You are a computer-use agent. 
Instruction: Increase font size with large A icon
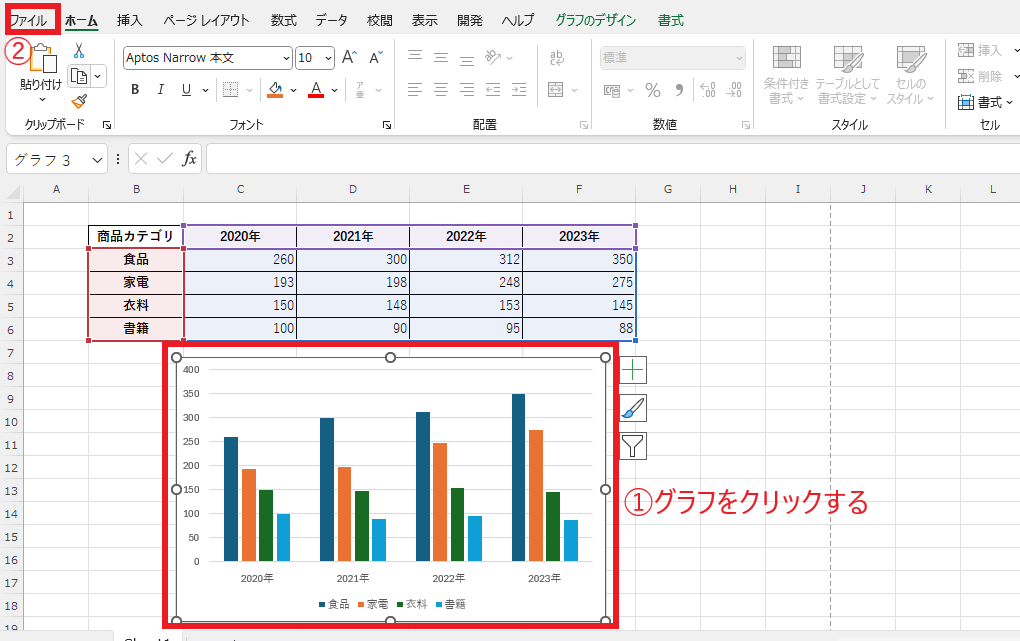pos(349,57)
